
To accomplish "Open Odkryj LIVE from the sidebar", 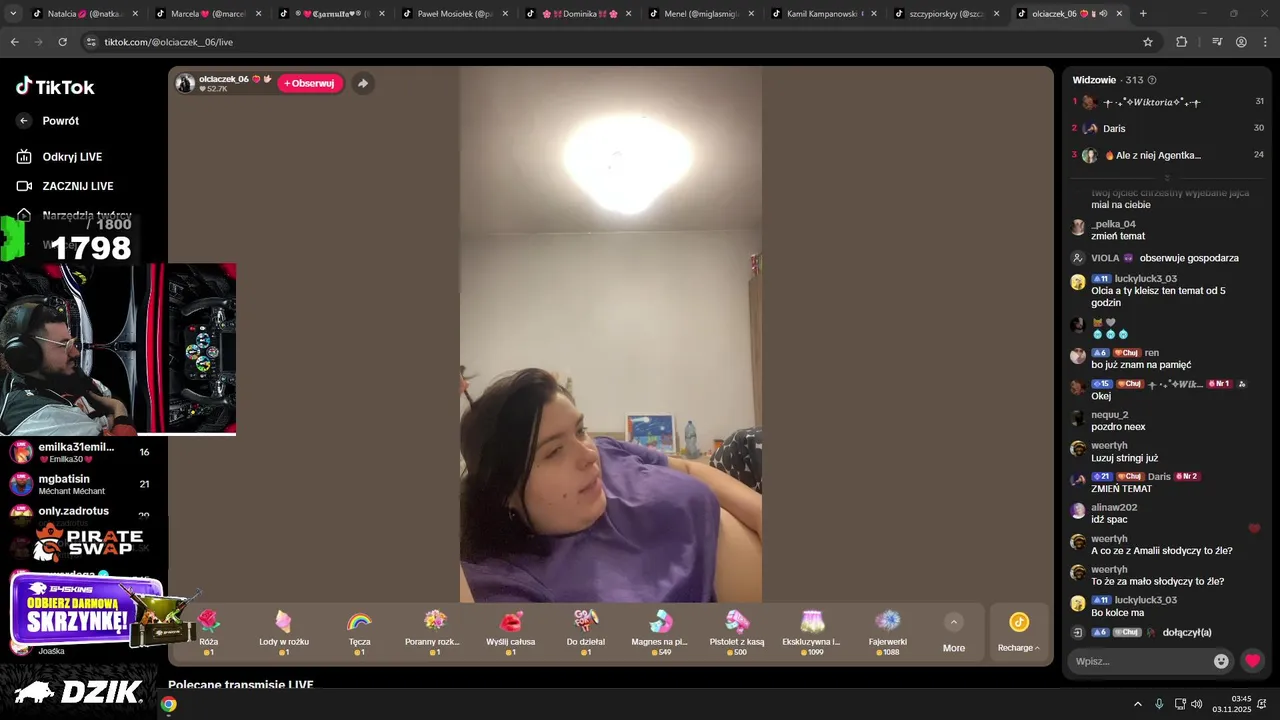I will pyautogui.click(x=72, y=157).
